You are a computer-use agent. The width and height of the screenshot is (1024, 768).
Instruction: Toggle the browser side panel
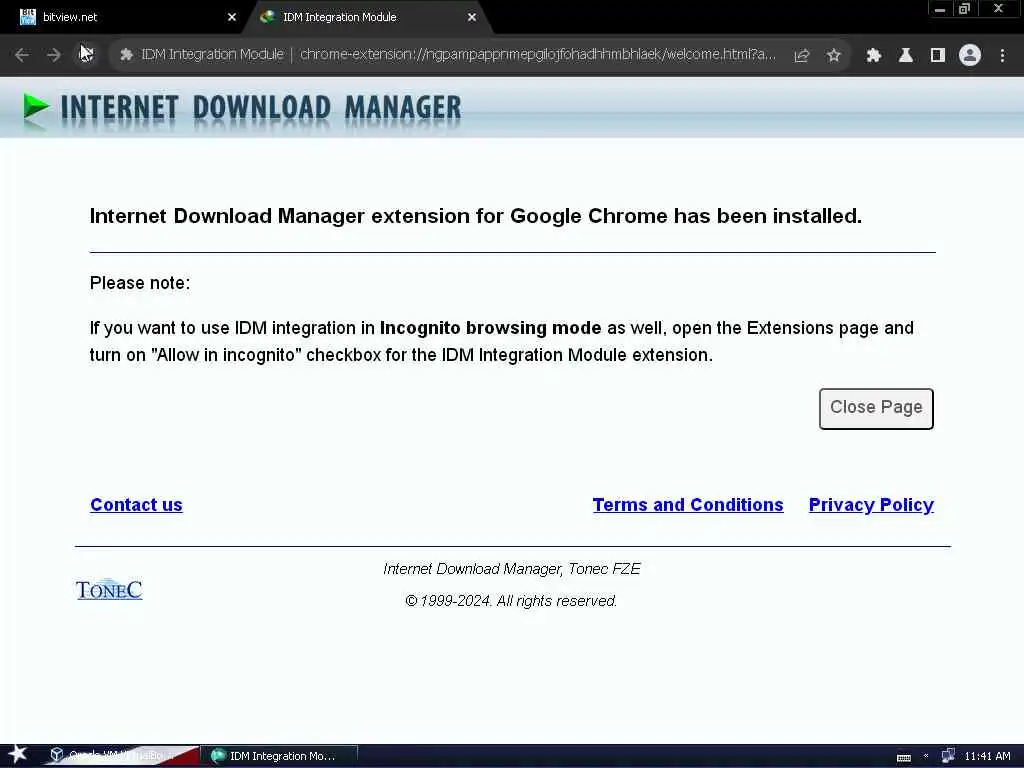pos(938,56)
